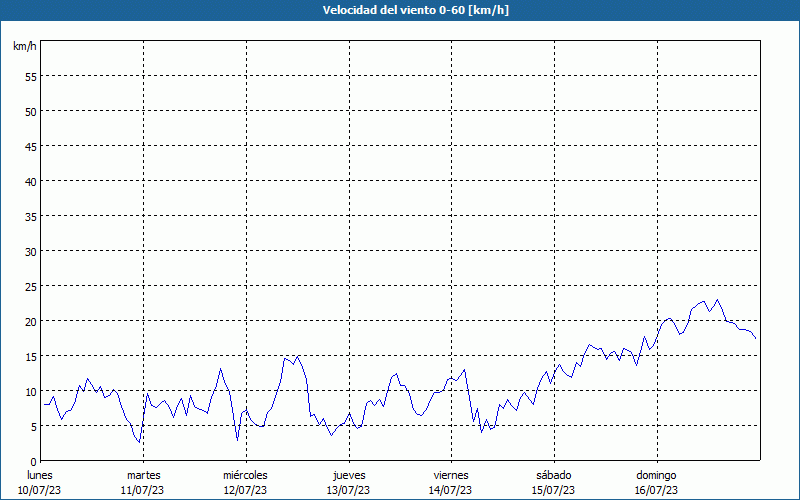This screenshot has width=800, height=500.
Task: Click the '45' y-axis tick label
Action: pyautogui.click(x=31, y=146)
